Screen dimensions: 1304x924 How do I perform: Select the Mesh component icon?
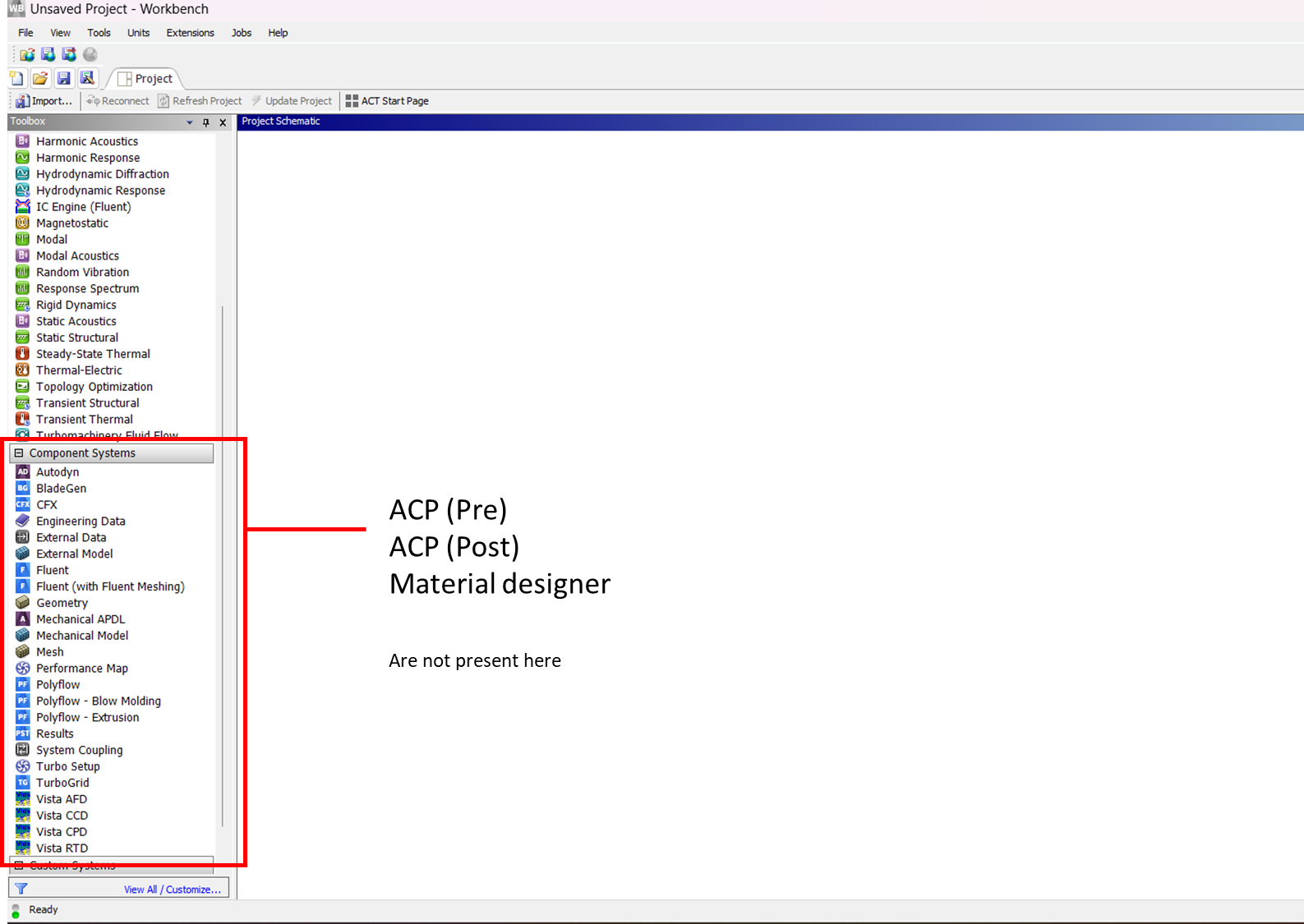coord(23,652)
